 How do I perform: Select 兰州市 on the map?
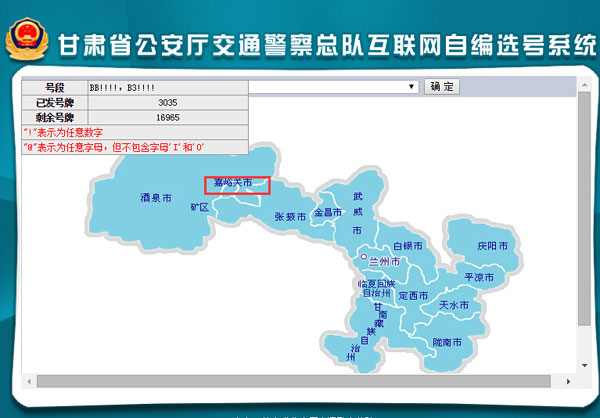pyautogui.click(x=384, y=262)
